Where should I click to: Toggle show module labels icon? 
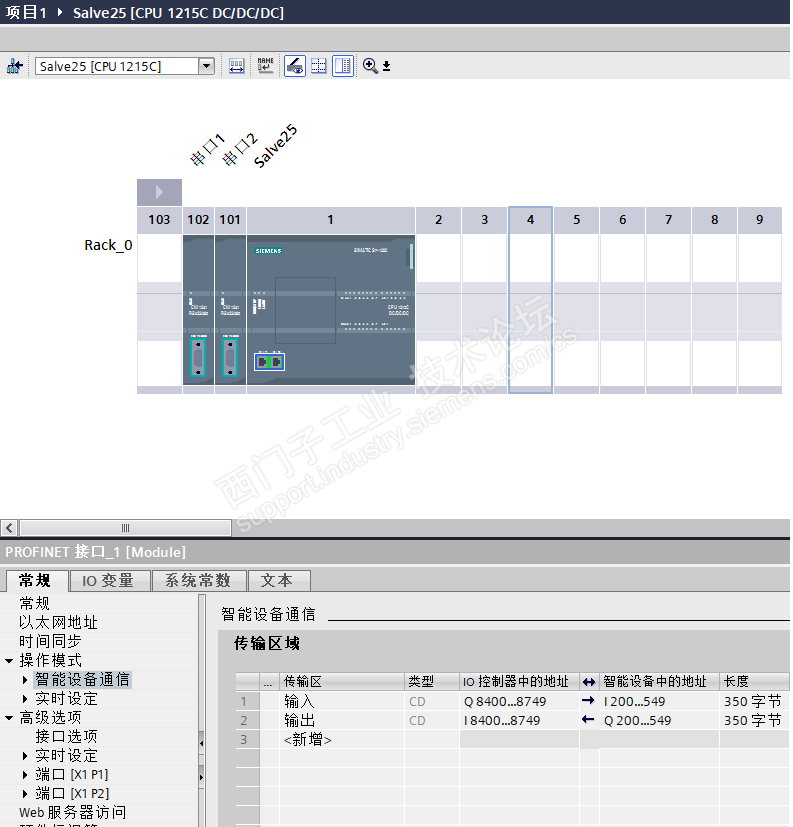point(236,66)
